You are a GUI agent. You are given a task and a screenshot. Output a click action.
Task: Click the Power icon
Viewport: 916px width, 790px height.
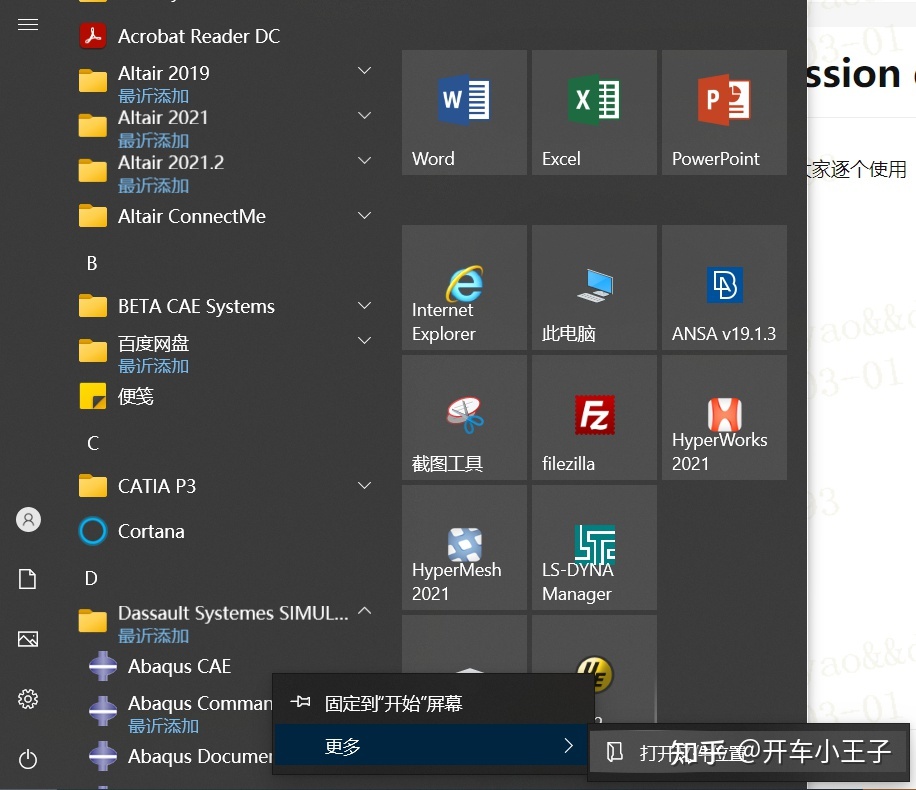coord(28,760)
